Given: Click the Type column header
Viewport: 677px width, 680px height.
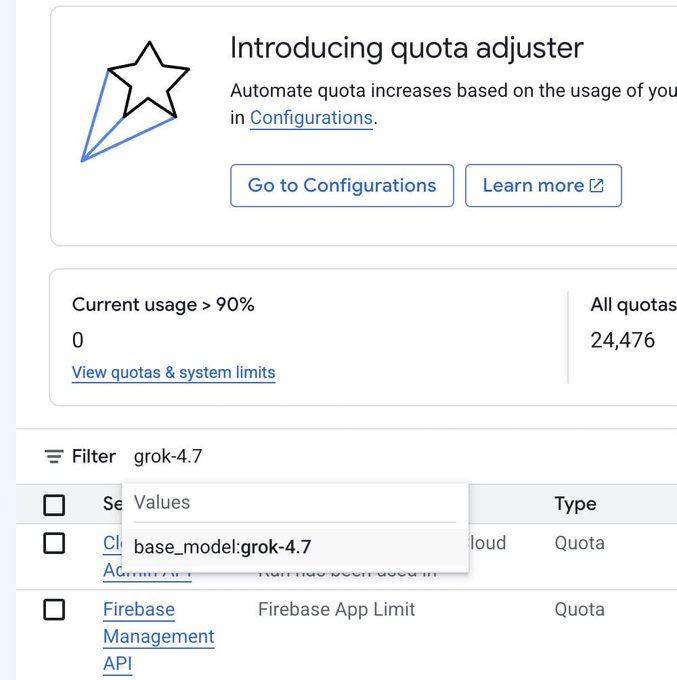Looking at the screenshot, I should point(576,504).
